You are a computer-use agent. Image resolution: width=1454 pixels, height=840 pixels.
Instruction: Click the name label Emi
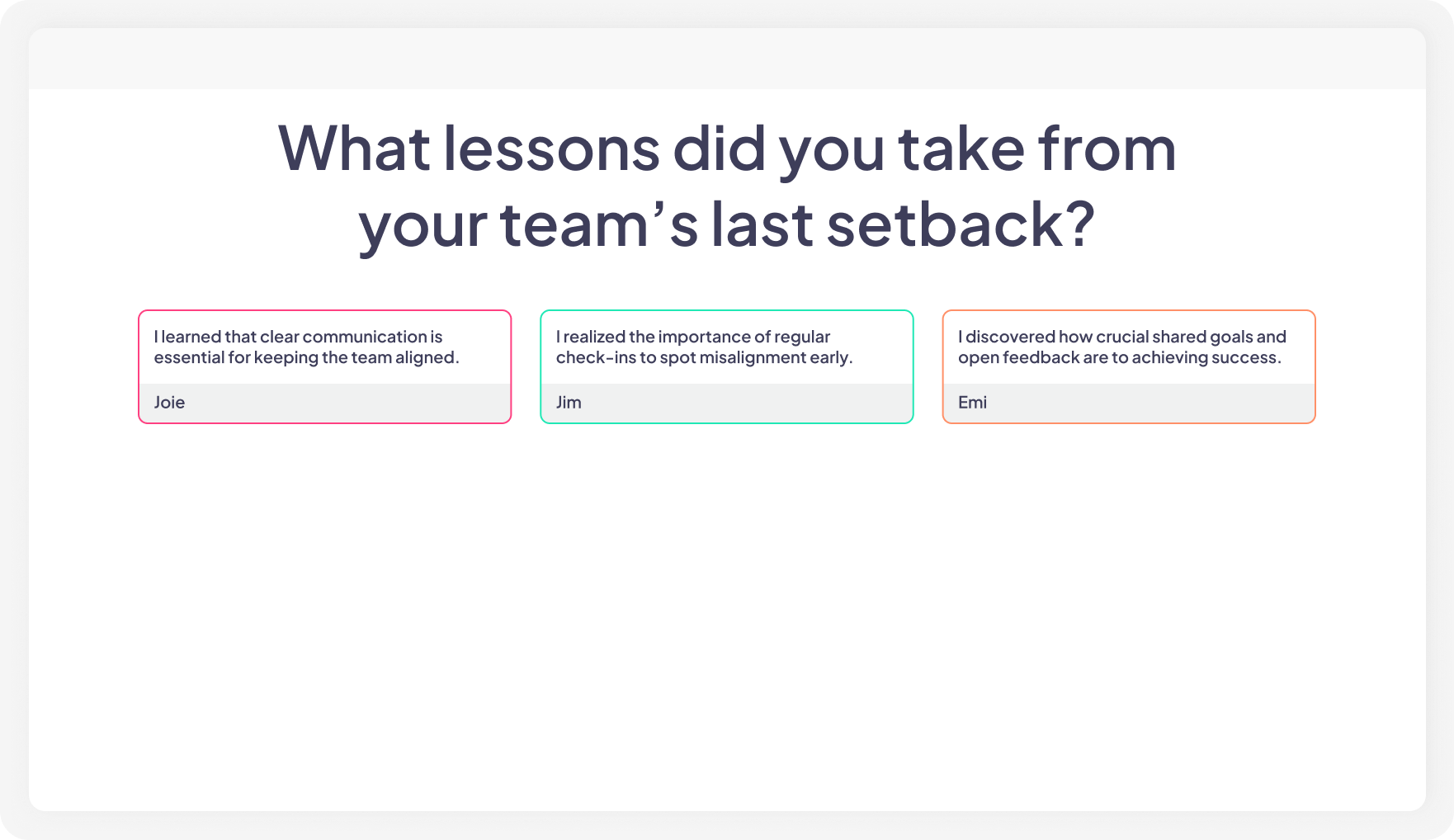tap(972, 403)
